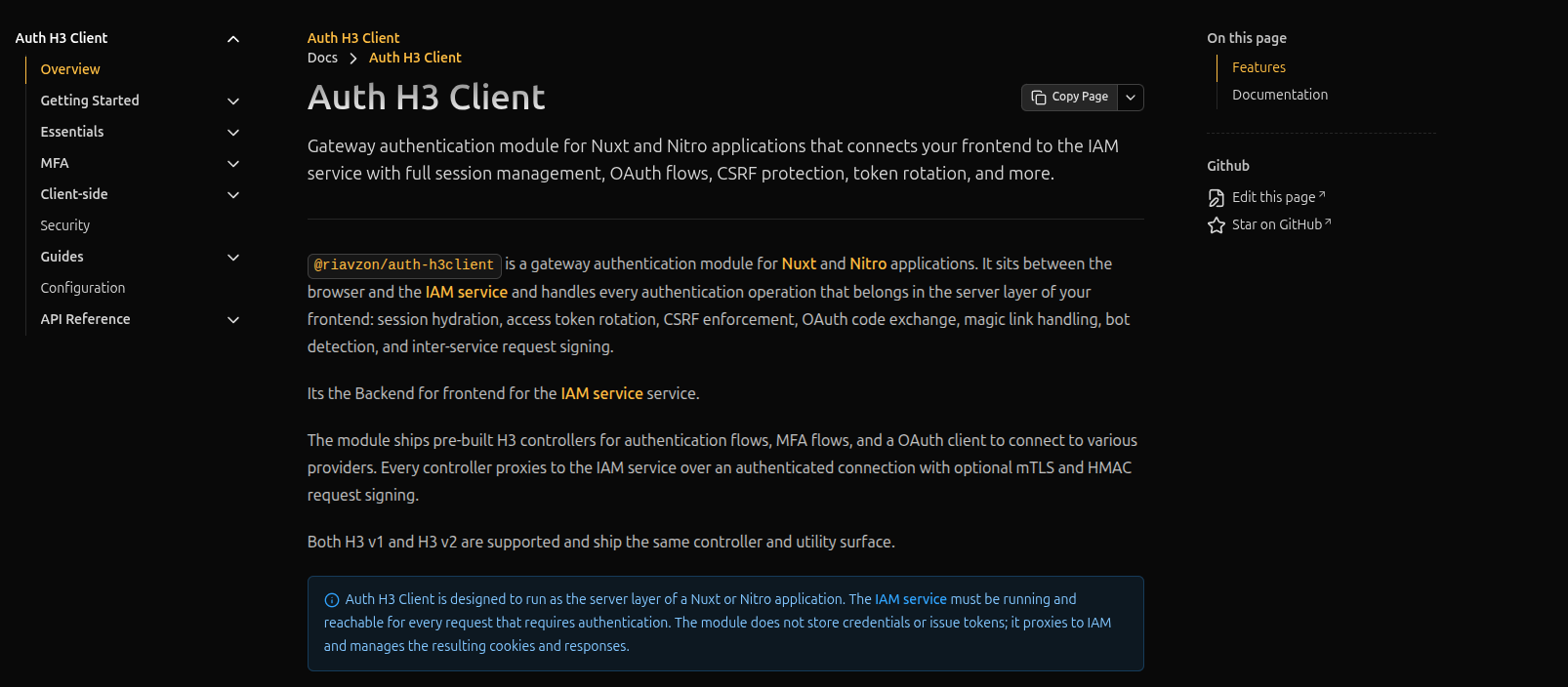Expand the MFA section chevron
This screenshot has width=1568, height=687.
point(233,164)
